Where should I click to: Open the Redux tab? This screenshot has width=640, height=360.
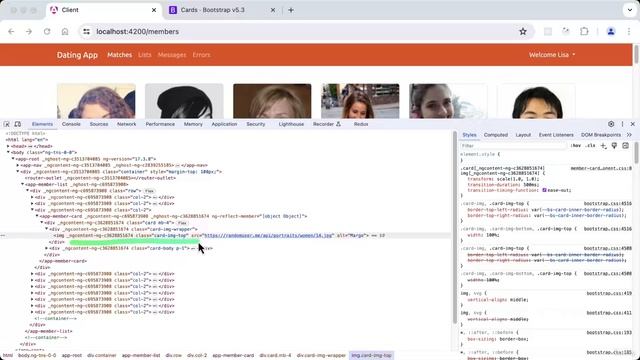[361, 124]
